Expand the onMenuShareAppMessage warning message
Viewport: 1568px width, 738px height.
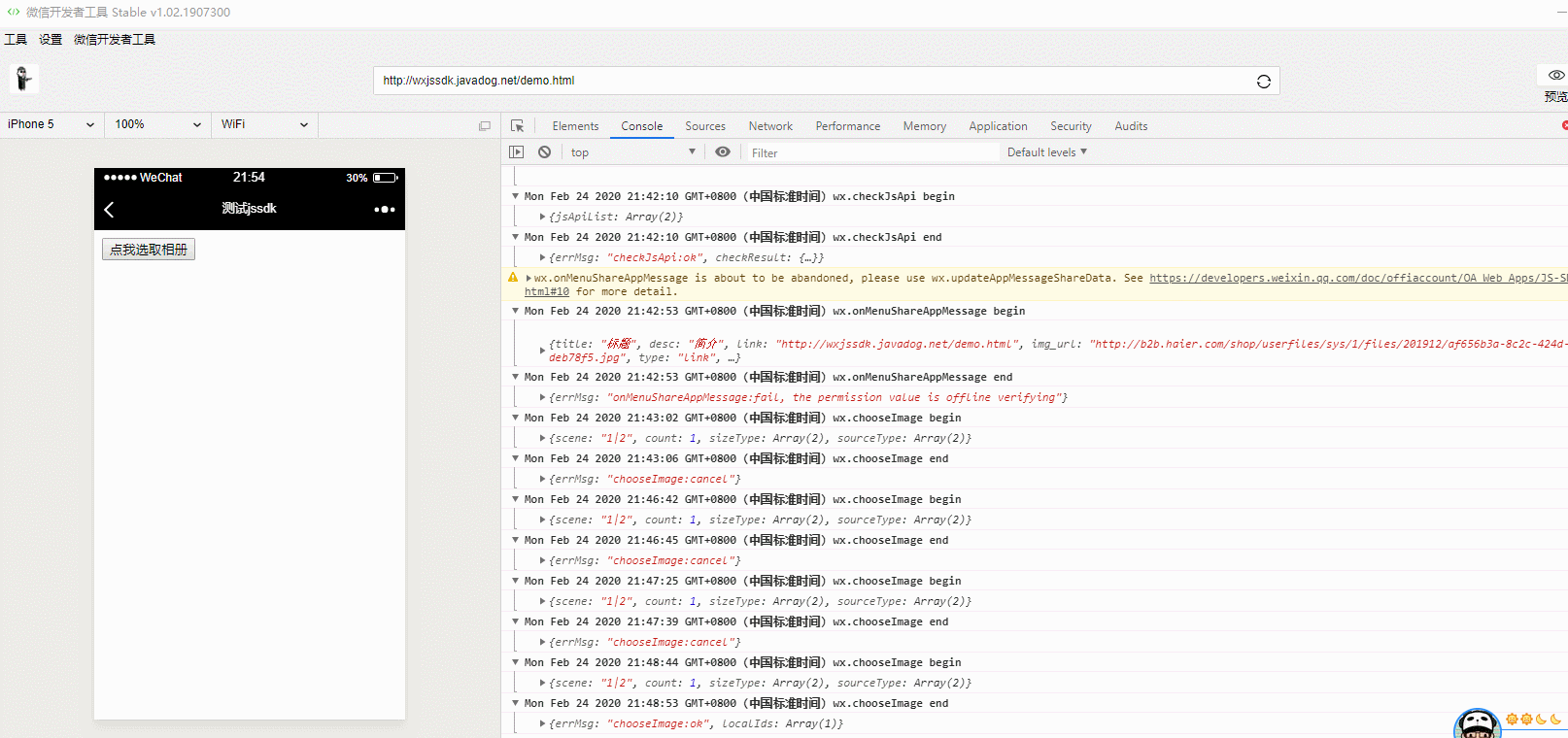pyautogui.click(x=528, y=278)
